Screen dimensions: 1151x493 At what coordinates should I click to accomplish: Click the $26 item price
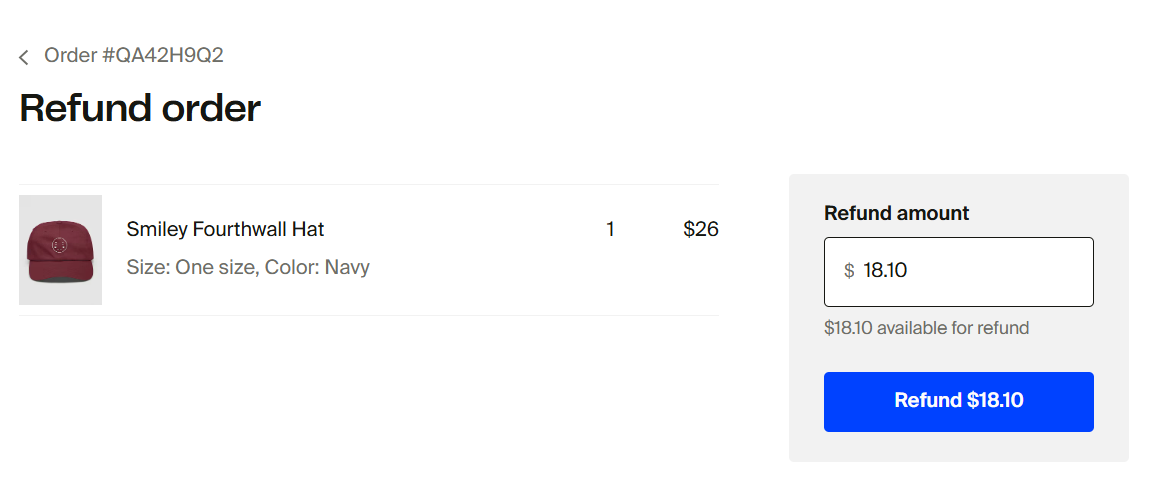click(x=700, y=229)
